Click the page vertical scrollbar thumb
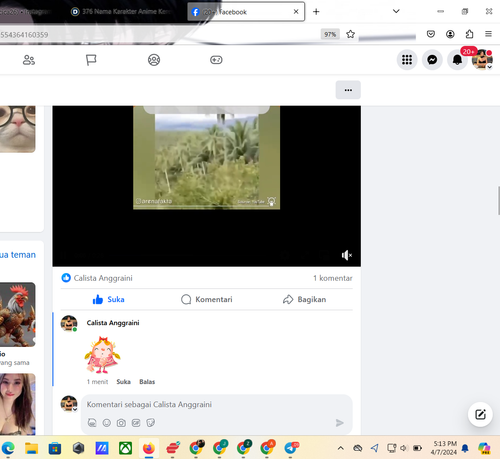Screen dimensions: 500x459 coord(498,201)
